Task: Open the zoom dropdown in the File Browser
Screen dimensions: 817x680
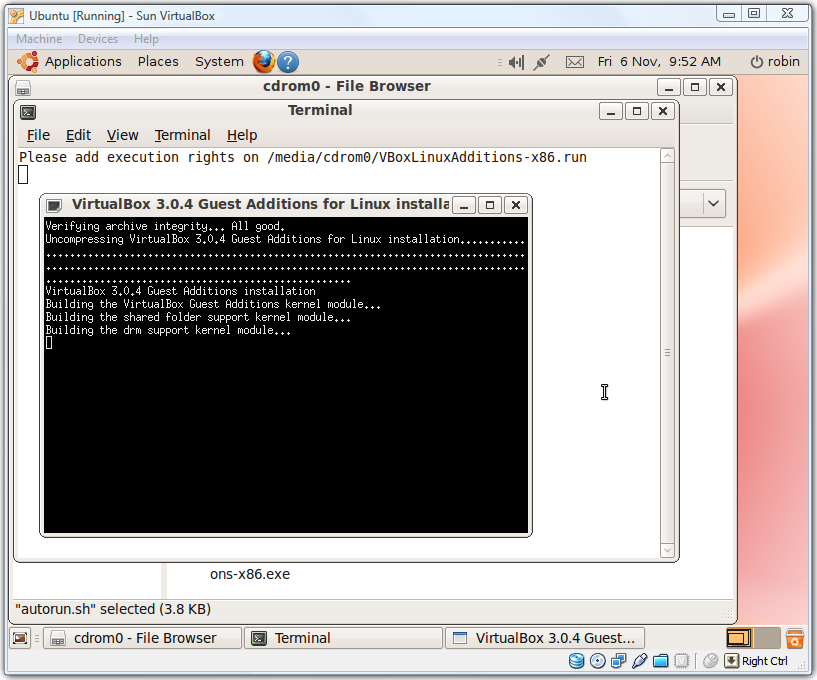Action: click(x=712, y=203)
